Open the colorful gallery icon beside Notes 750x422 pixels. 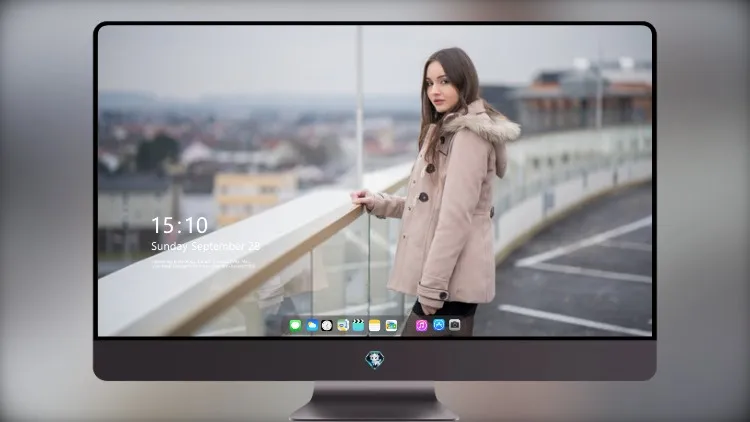pos(391,326)
